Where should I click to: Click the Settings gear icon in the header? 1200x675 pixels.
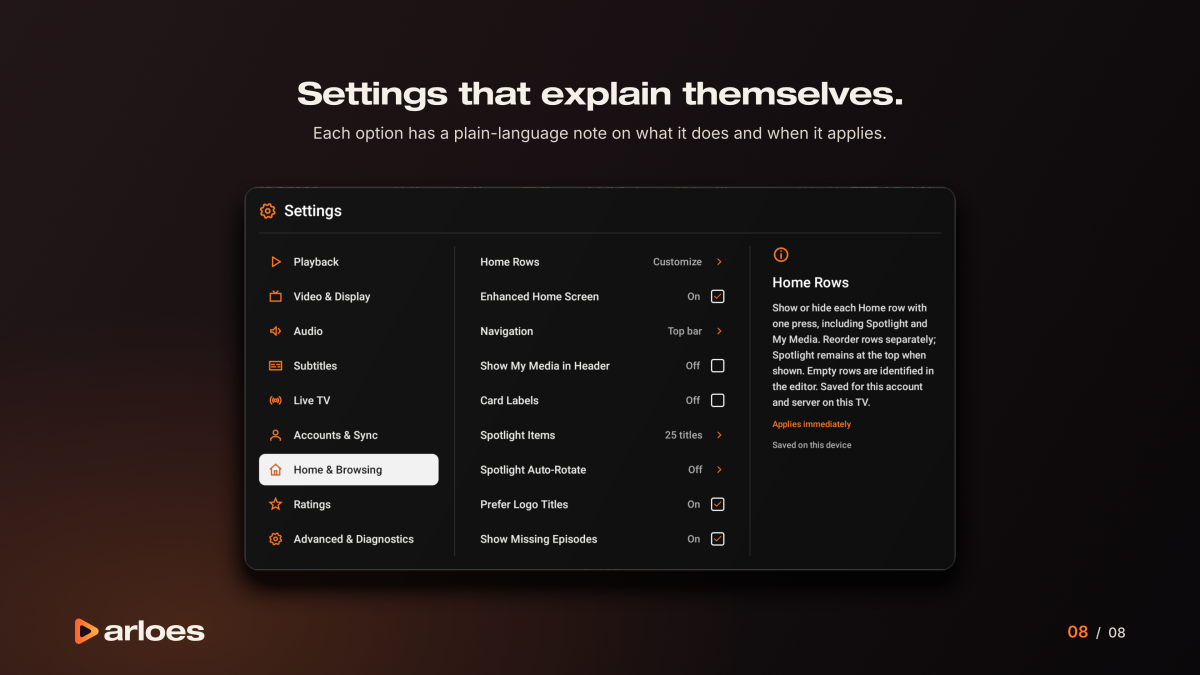[x=267, y=211]
